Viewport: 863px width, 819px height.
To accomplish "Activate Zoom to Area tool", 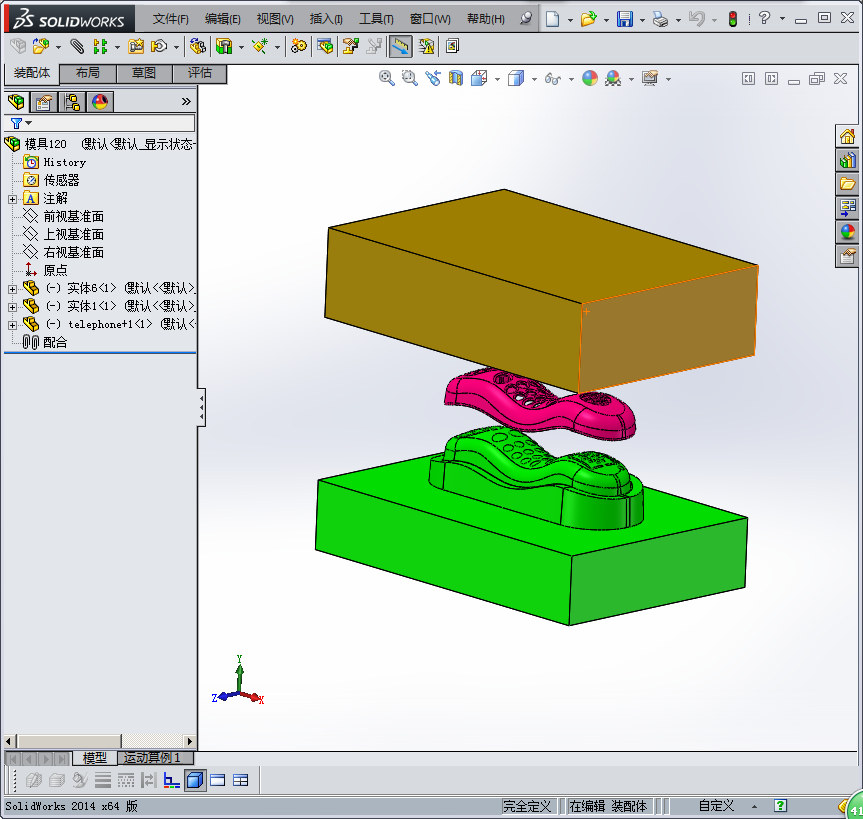I will click(407, 78).
